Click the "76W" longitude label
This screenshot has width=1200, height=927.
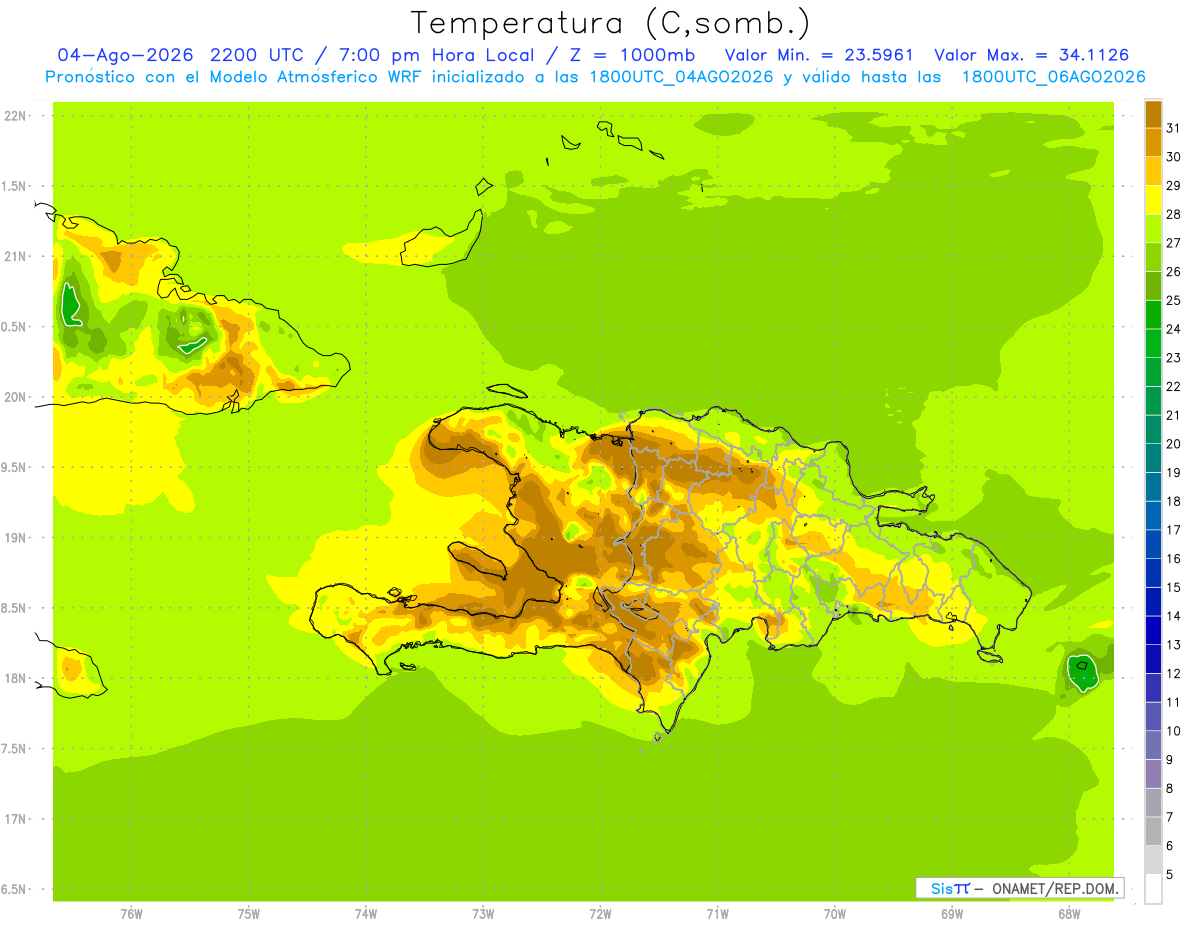130,913
